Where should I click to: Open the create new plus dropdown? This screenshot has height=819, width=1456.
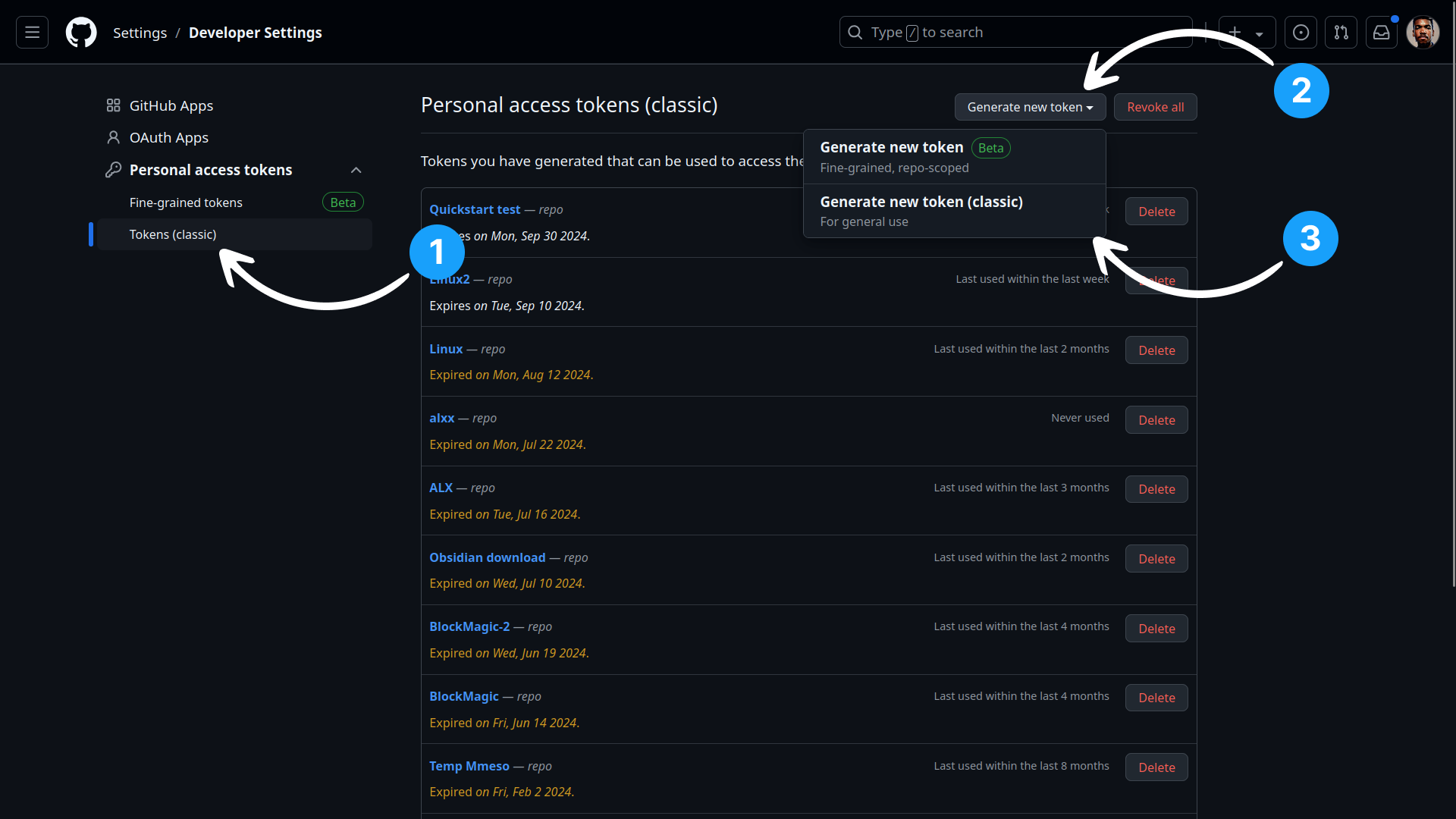pyautogui.click(x=1247, y=33)
